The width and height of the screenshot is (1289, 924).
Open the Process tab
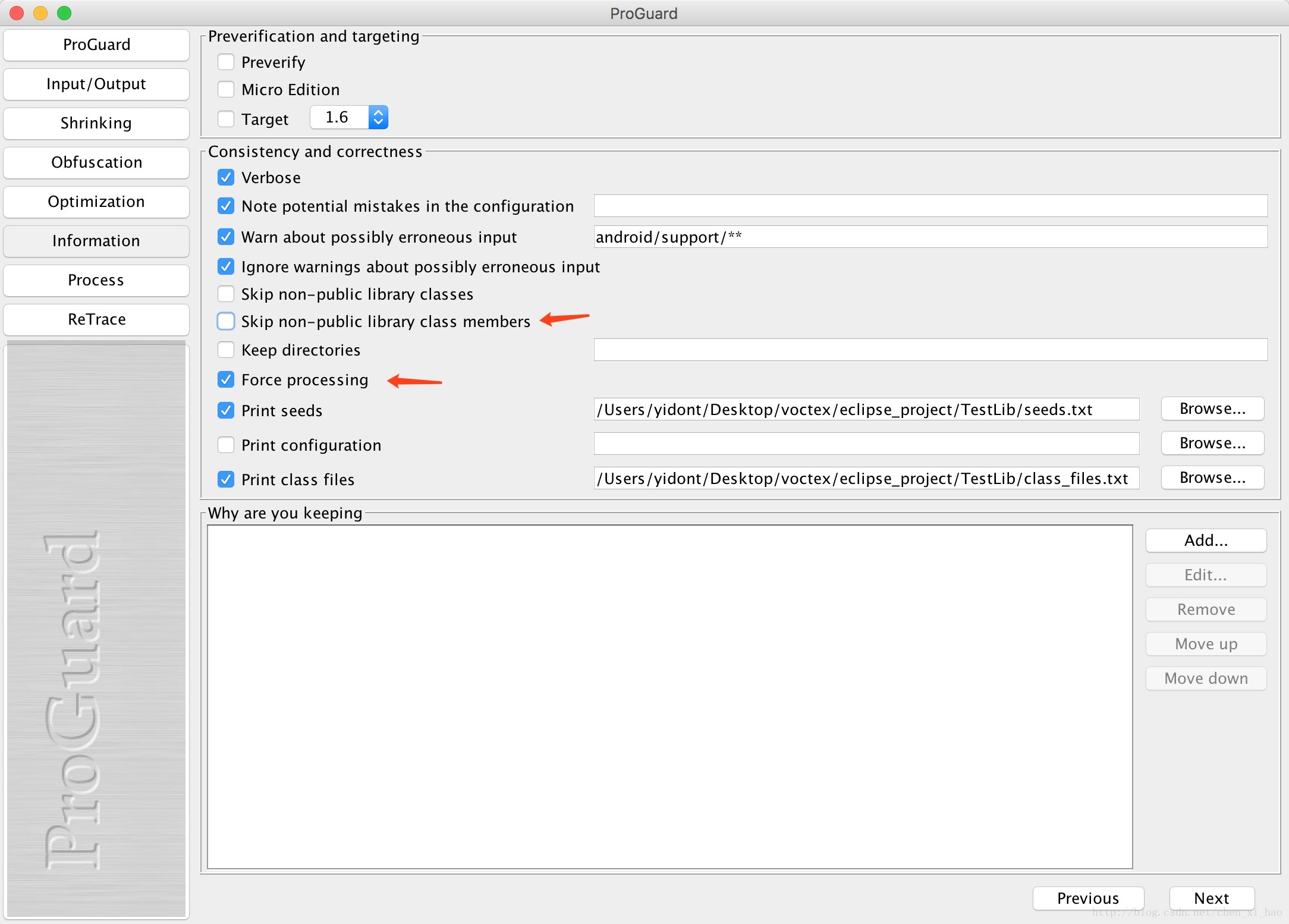[96, 280]
